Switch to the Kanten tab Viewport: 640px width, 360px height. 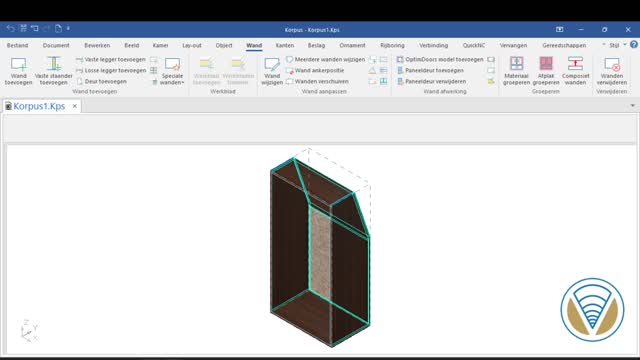pyautogui.click(x=284, y=45)
